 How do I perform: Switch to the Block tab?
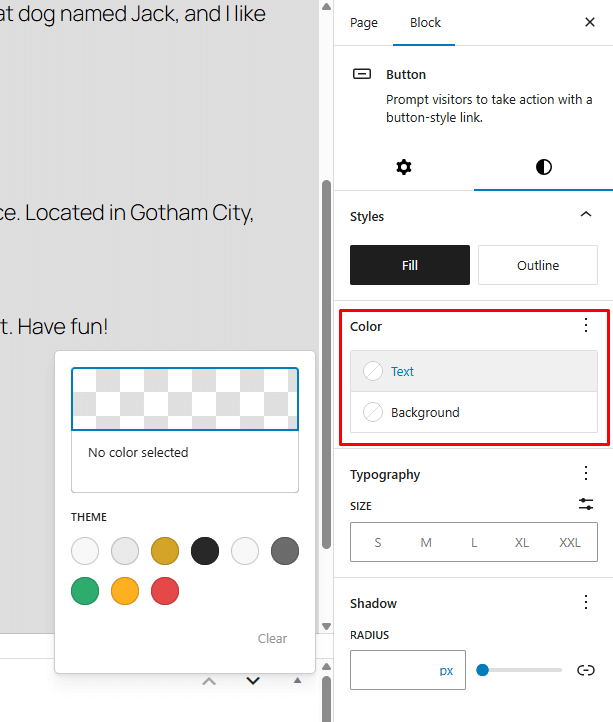click(x=425, y=23)
